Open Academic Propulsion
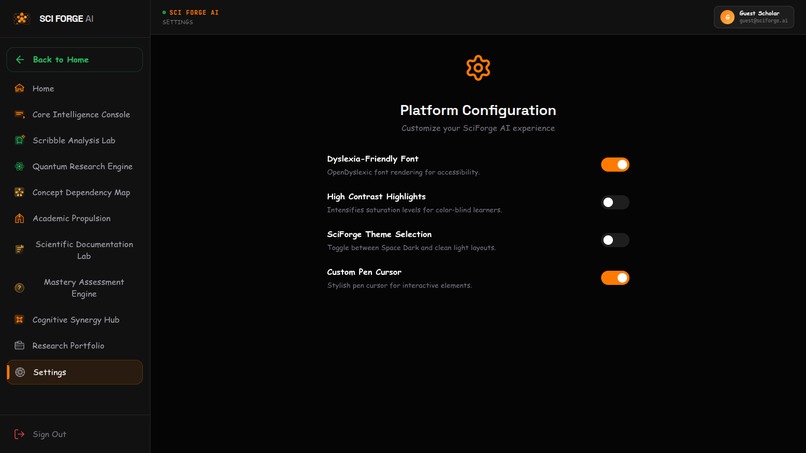The image size is (806, 453). coord(75,218)
